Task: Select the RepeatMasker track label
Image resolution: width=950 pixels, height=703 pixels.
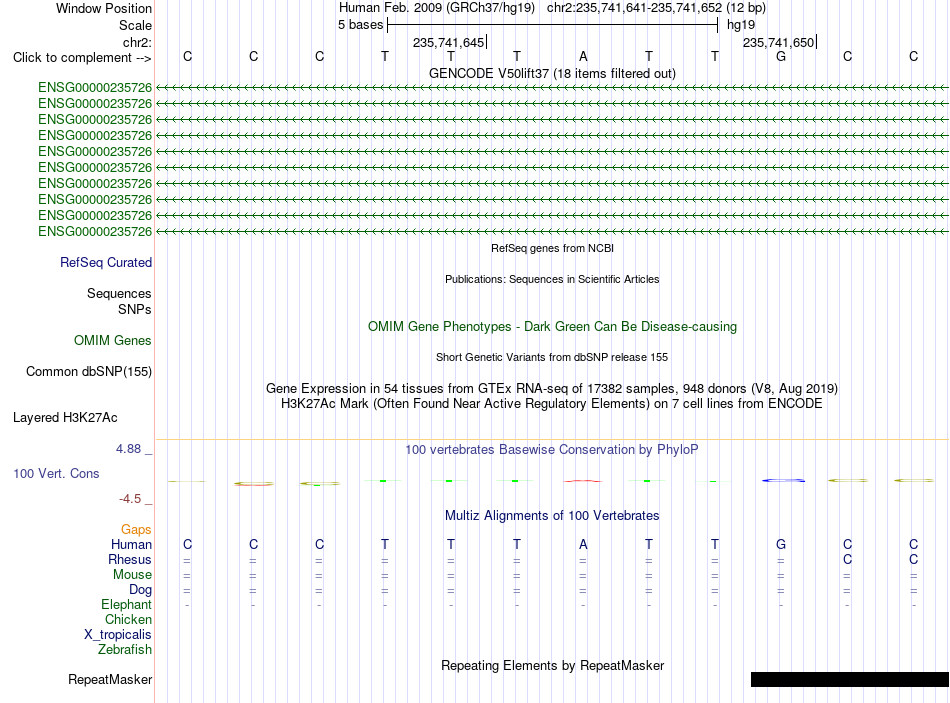Action: tap(110, 680)
